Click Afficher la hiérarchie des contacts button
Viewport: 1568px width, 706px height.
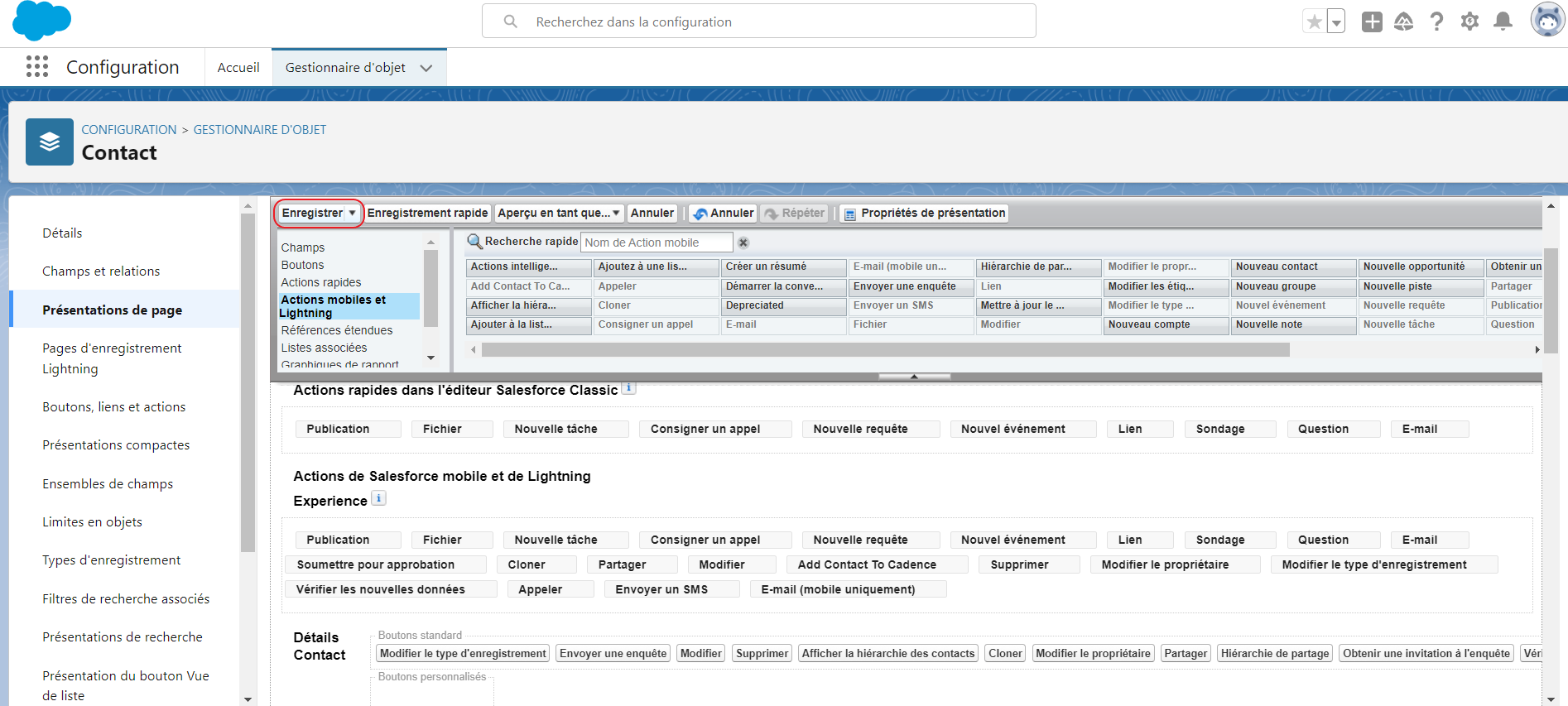[888, 654]
